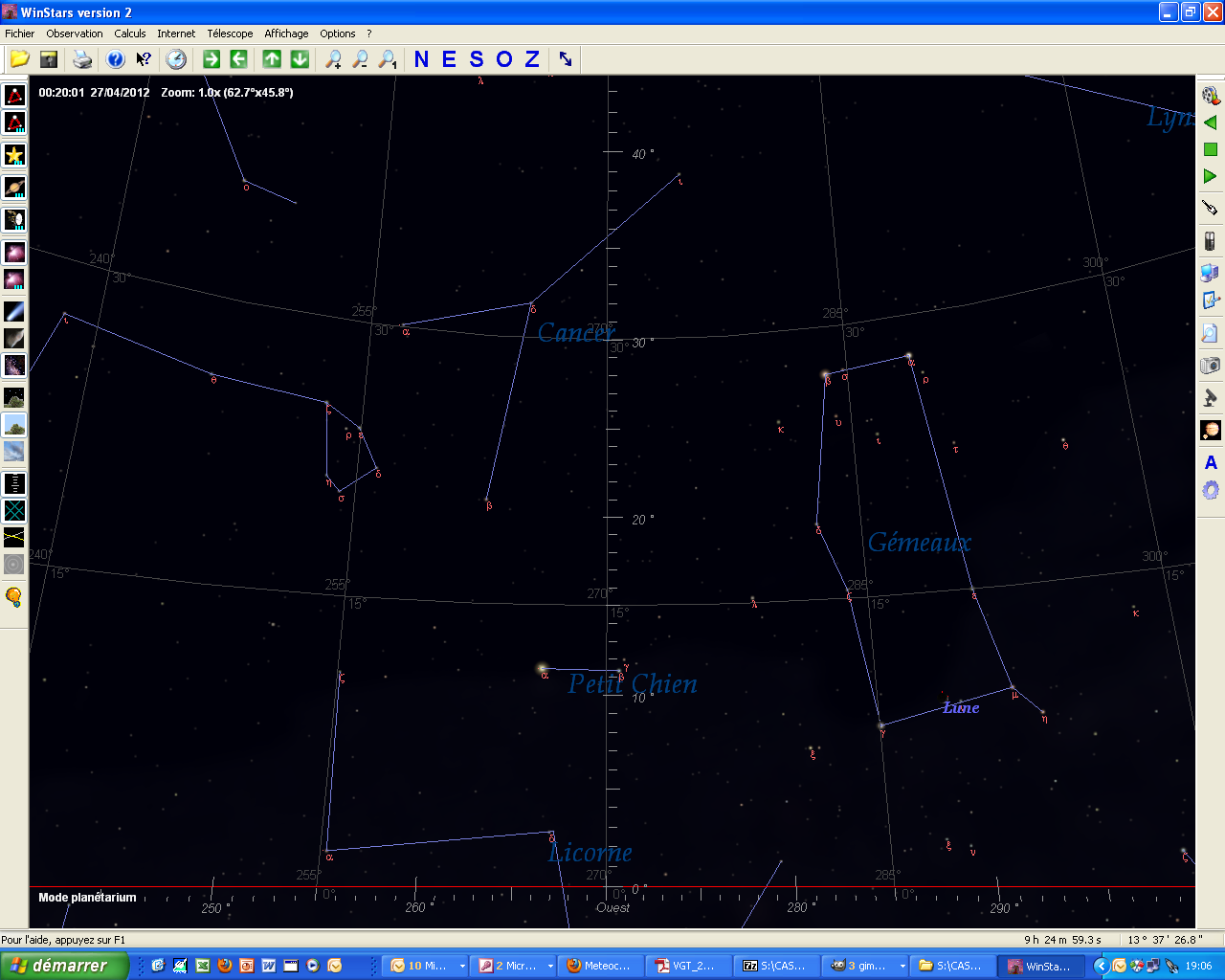Viewport: 1225px width, 980px height.
Task: Click the printer icon in the toolbar
Action: [83, 59]
